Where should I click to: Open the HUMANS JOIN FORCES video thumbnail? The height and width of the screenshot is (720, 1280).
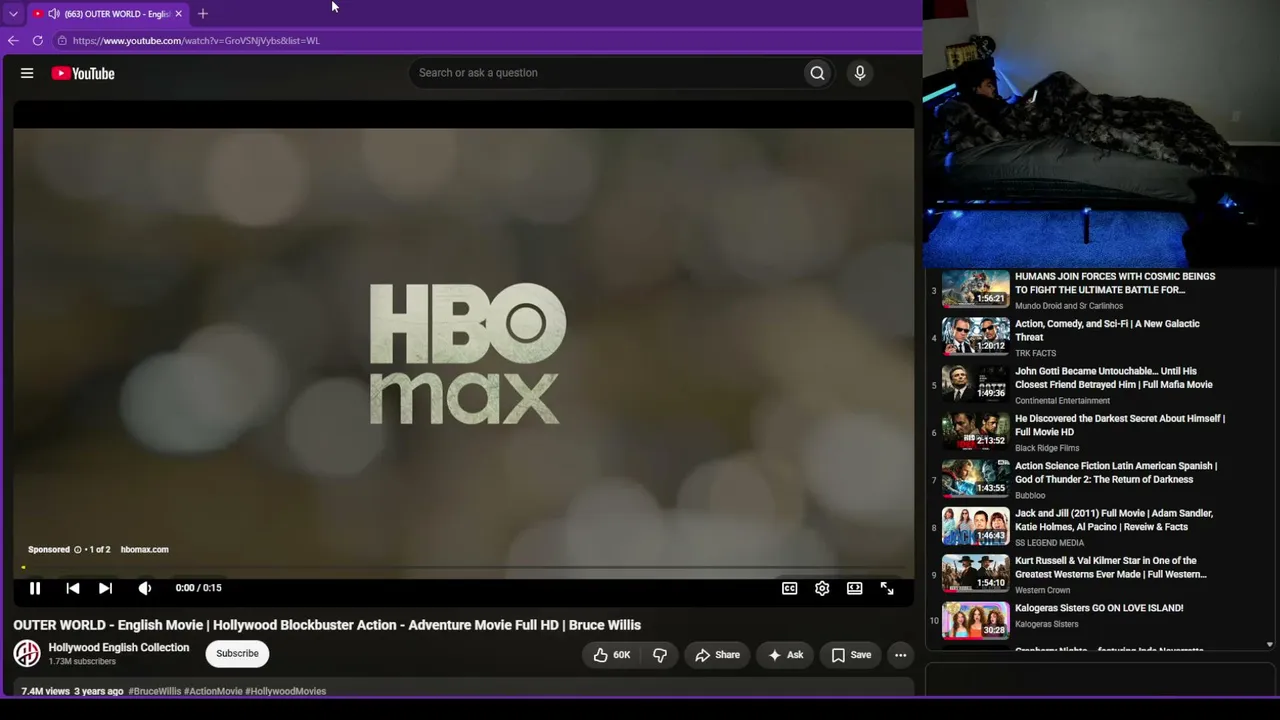[x=976, y=290]
